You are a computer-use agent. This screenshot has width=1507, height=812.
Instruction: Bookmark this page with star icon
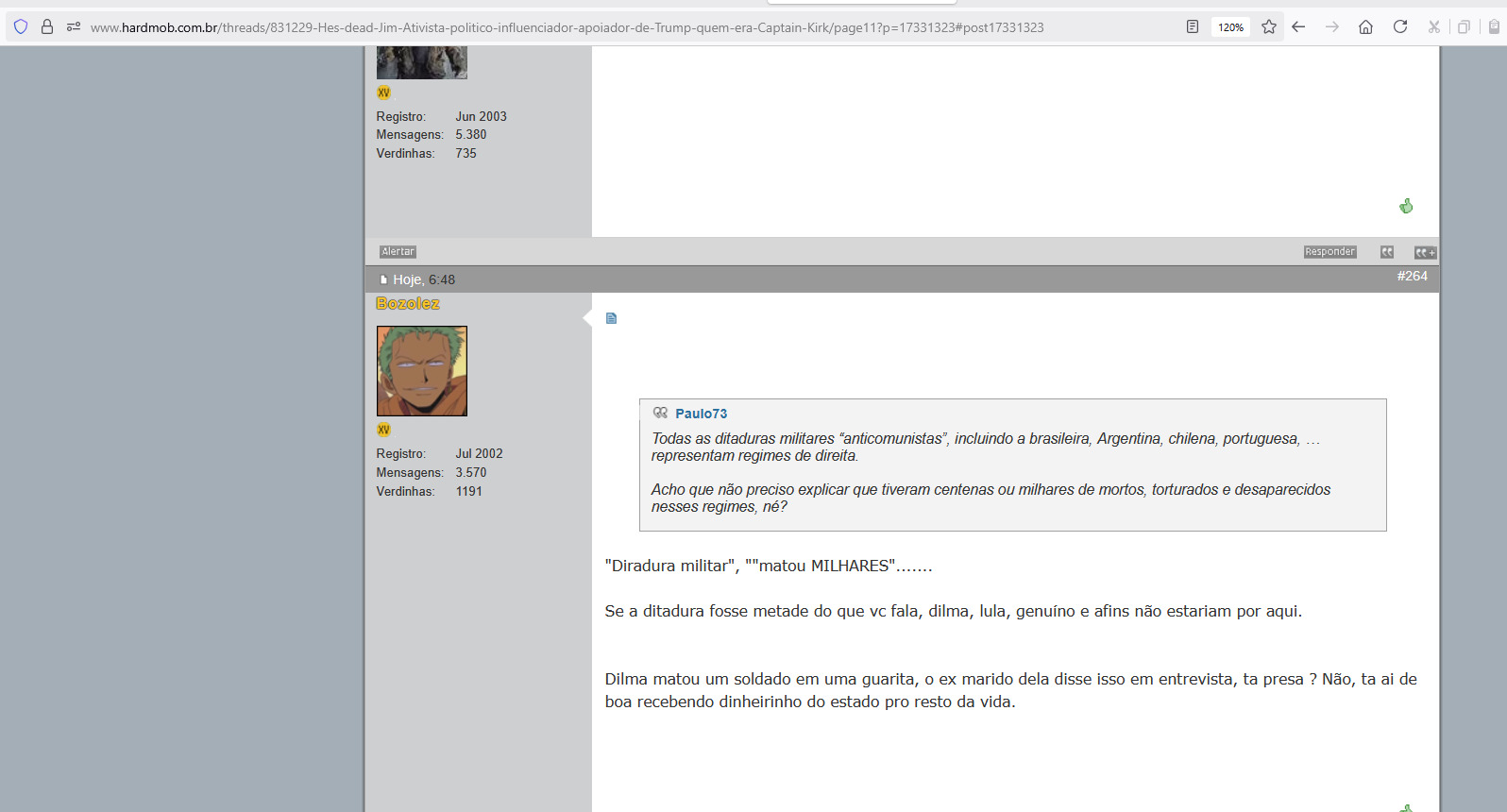[1269, 27]
